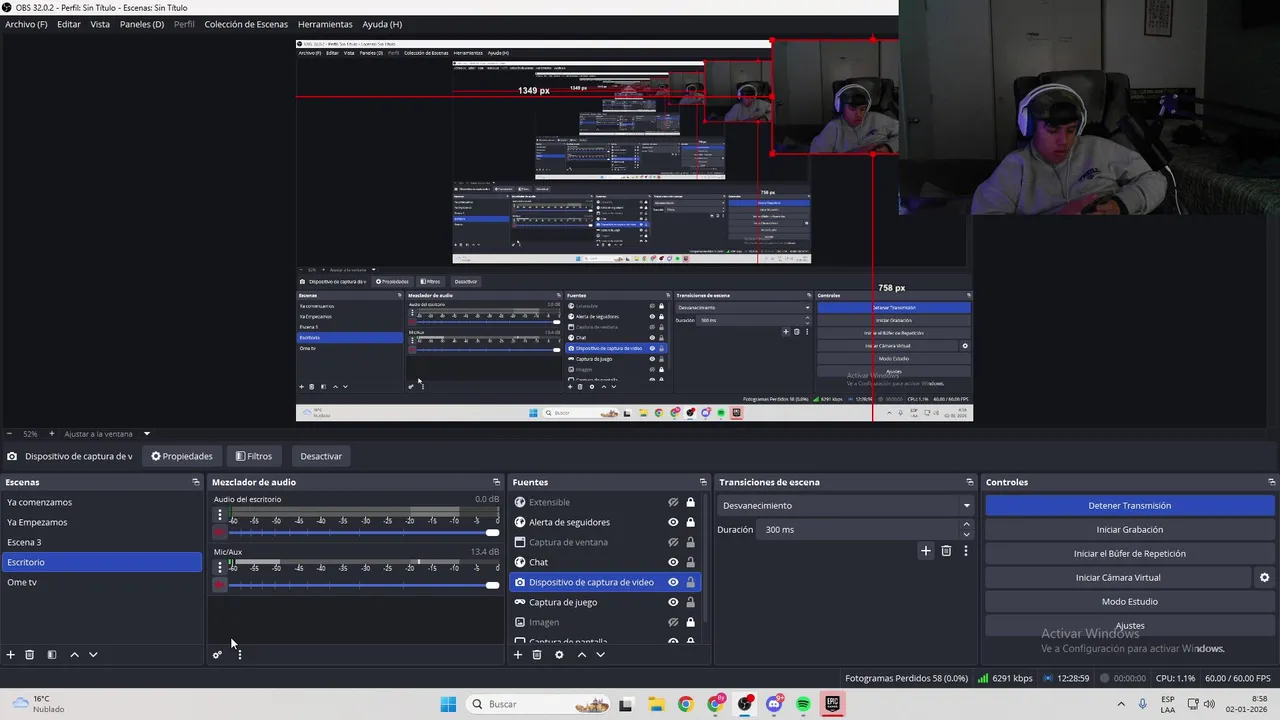Open the Archivo menu
The image size is (1280, 720).
26,24
